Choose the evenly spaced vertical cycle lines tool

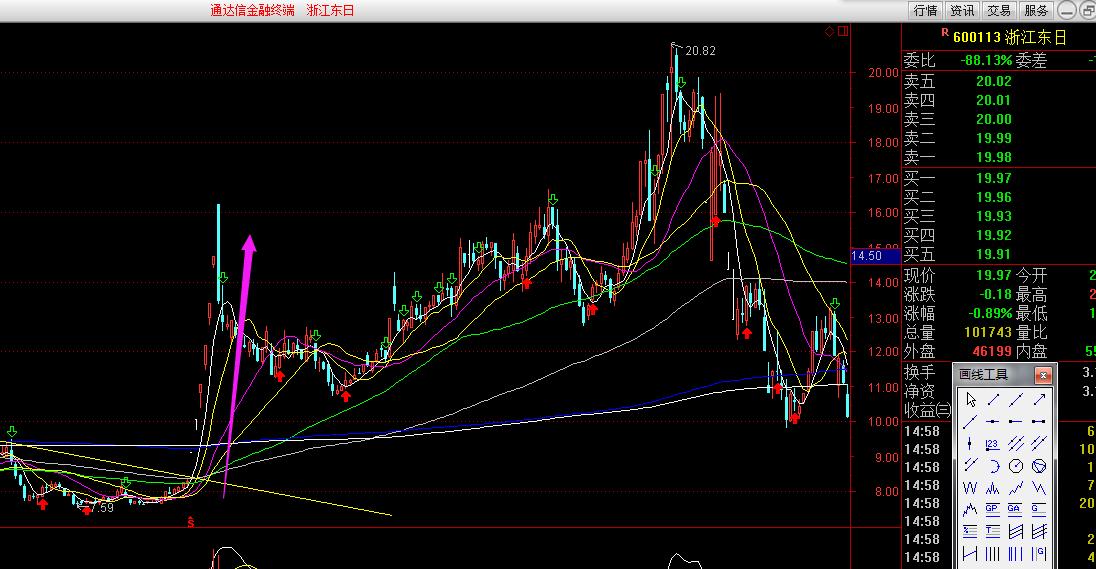[993, 554]
